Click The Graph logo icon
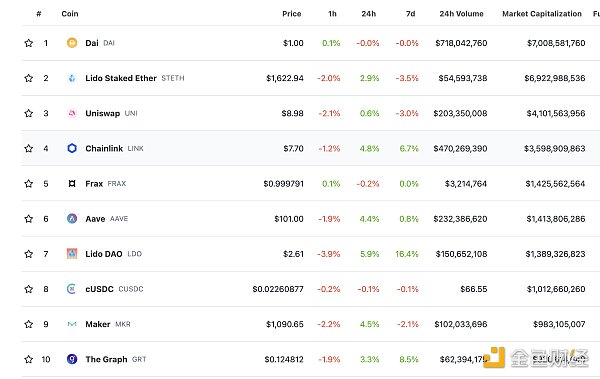 pos(72,359)
